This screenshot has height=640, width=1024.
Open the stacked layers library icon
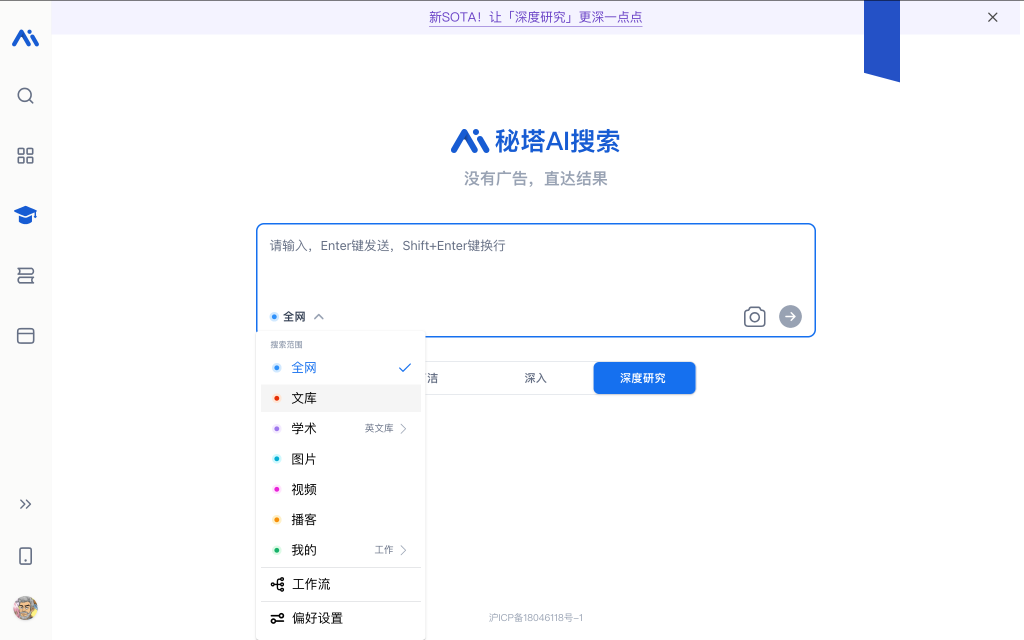tap(25, 276)
